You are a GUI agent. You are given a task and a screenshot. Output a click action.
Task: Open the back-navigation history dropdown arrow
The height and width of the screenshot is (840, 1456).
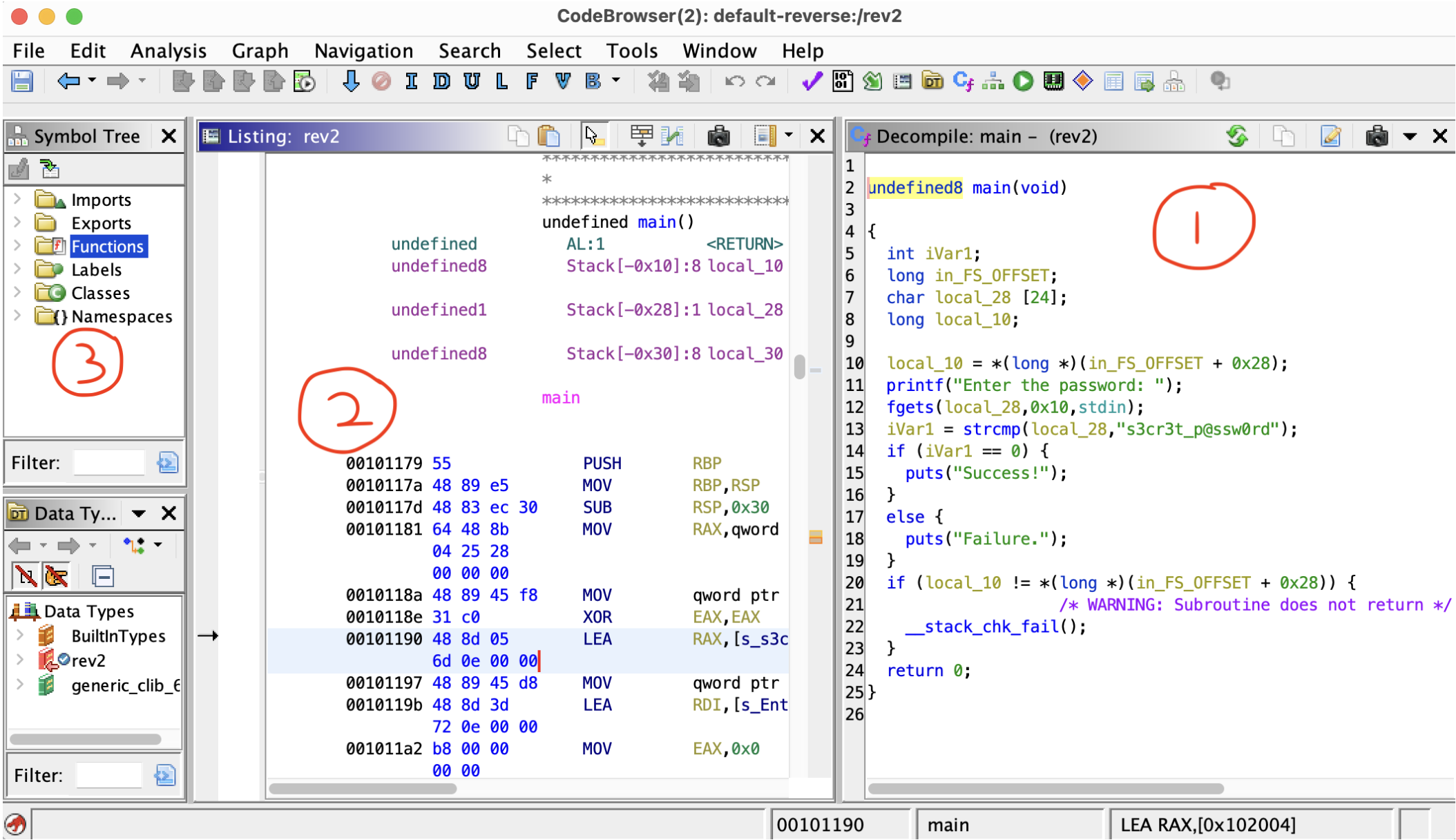coord(91,82)
